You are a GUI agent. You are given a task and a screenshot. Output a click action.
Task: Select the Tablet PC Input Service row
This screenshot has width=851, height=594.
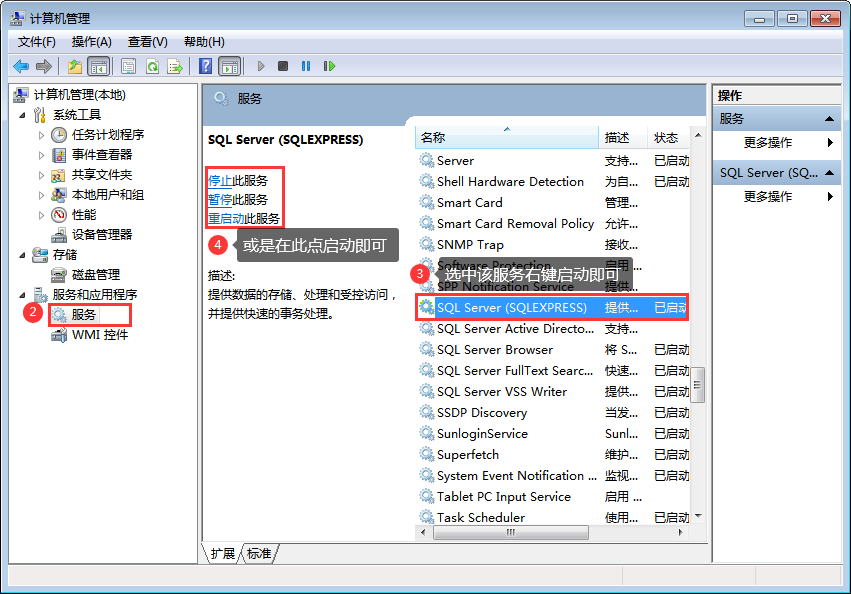pos(554,496)
